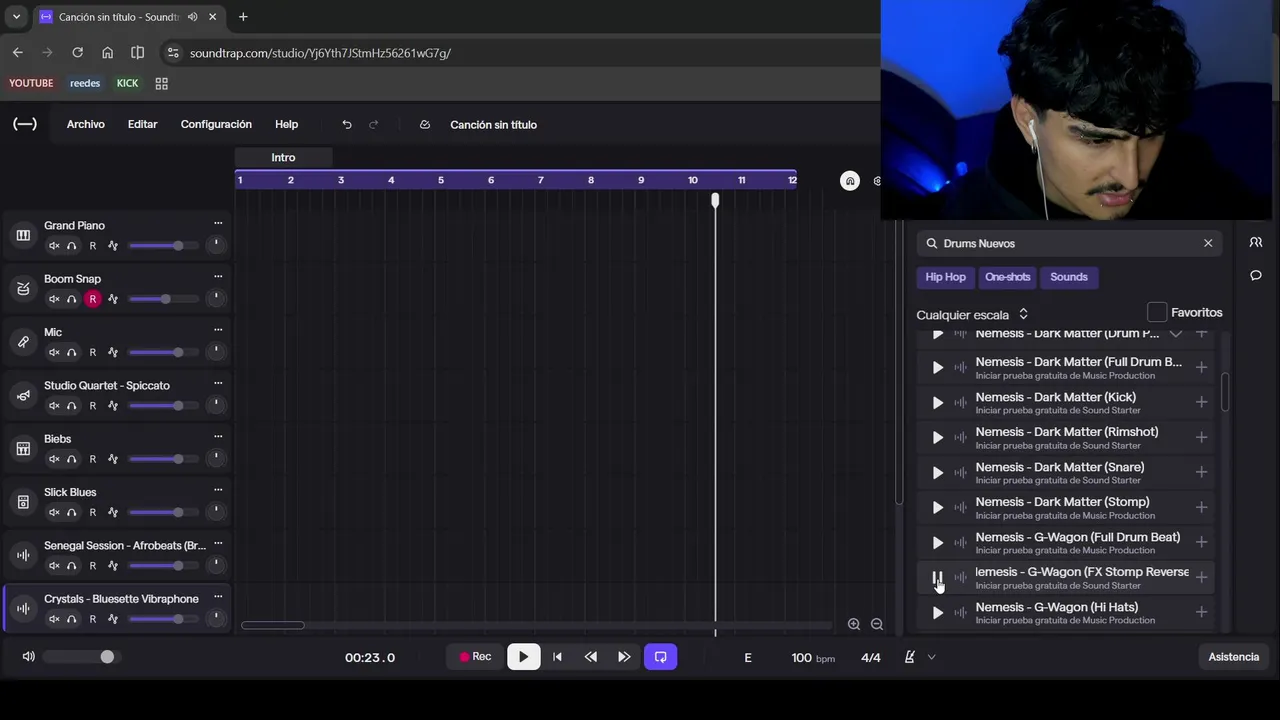Screen dimensions: 1280x720
Task: Zoom in on the timeline
Action: pyautogui.click(x=854, y=624)
